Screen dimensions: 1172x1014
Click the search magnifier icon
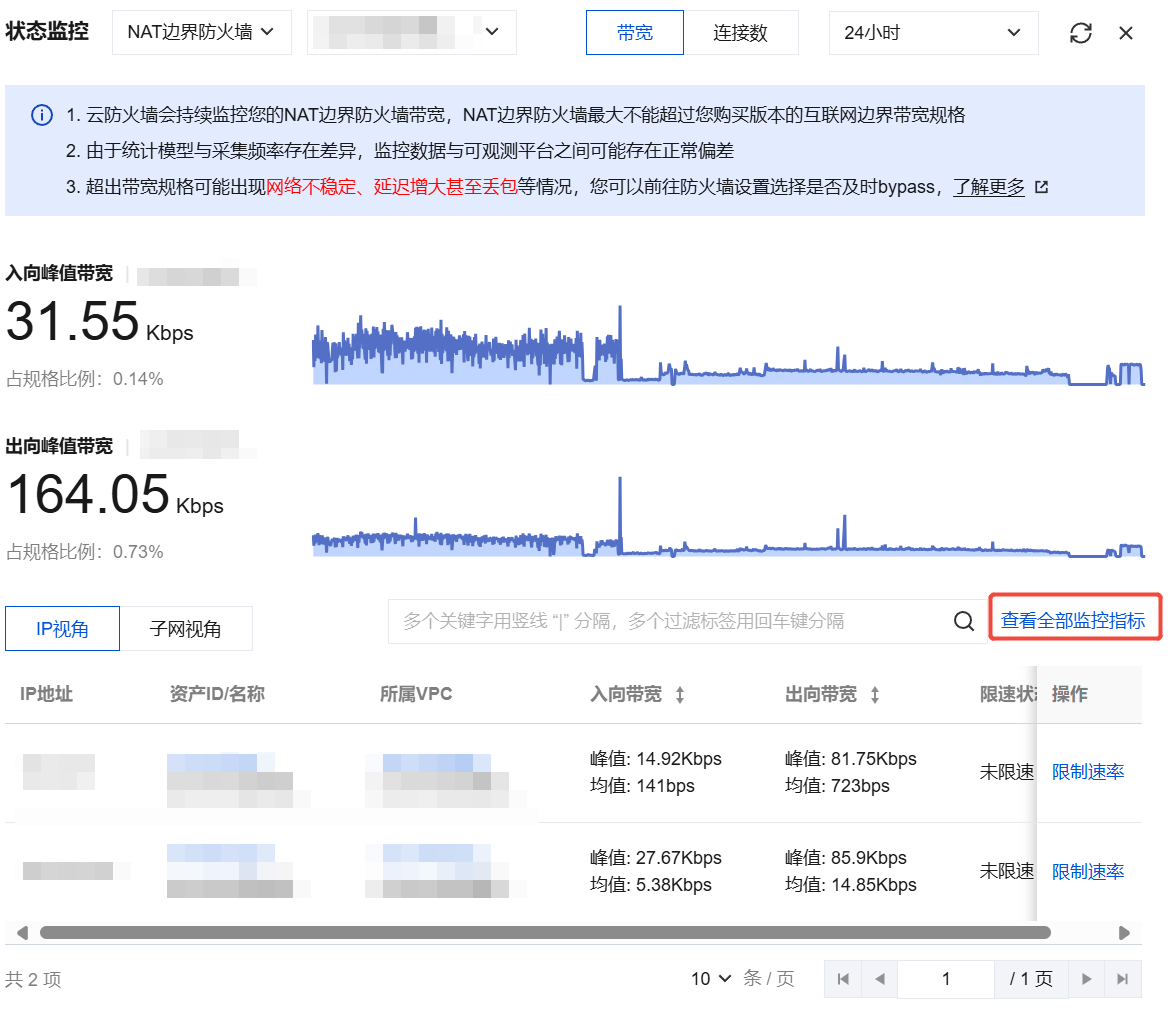click(x=963, y=622)
